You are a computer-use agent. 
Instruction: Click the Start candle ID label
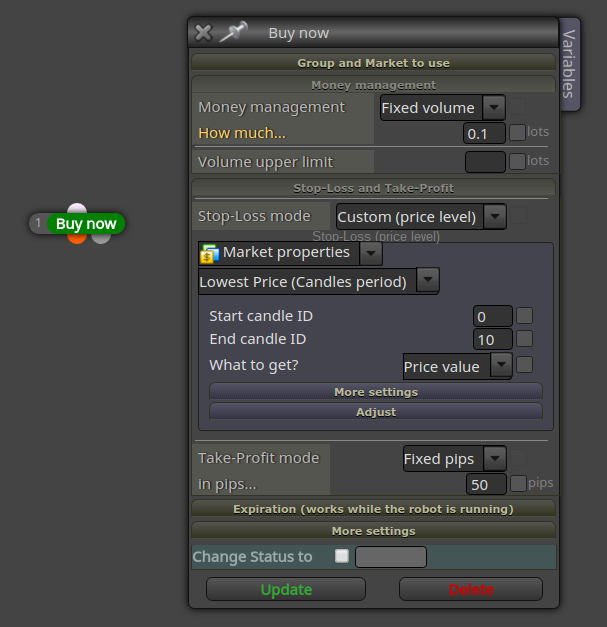(x=261, y=316)
